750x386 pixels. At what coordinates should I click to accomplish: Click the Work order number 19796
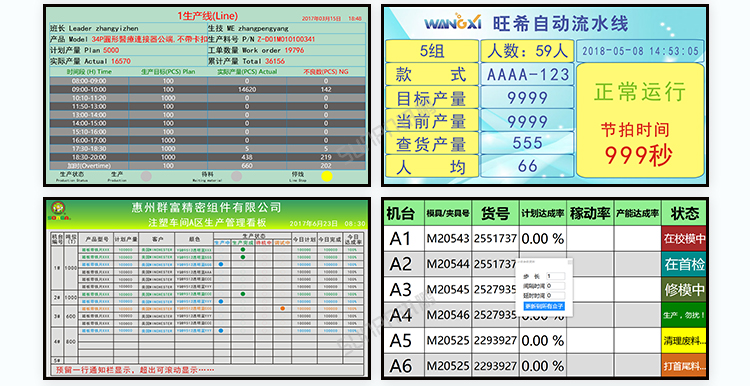[x=294, y=50]
